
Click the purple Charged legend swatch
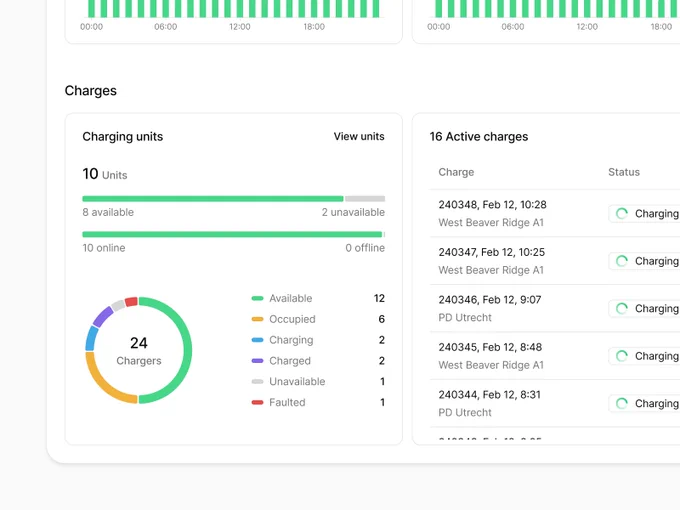pyautogui.click(x=257, y=361)
